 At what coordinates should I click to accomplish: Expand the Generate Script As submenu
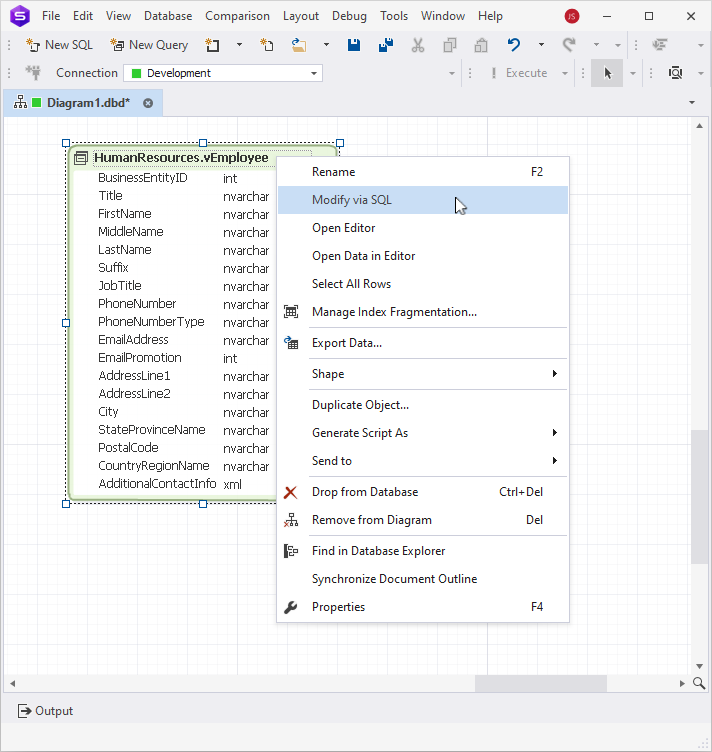point(423,433)
